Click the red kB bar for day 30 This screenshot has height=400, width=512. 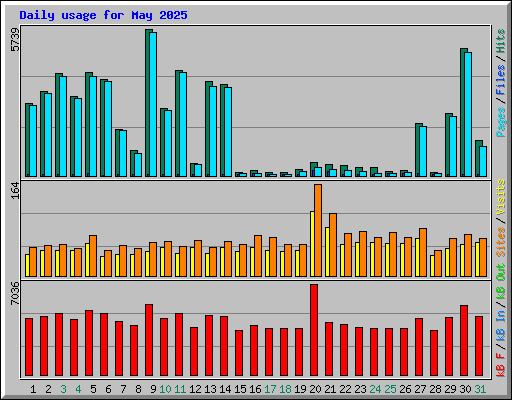pos(464,340)
